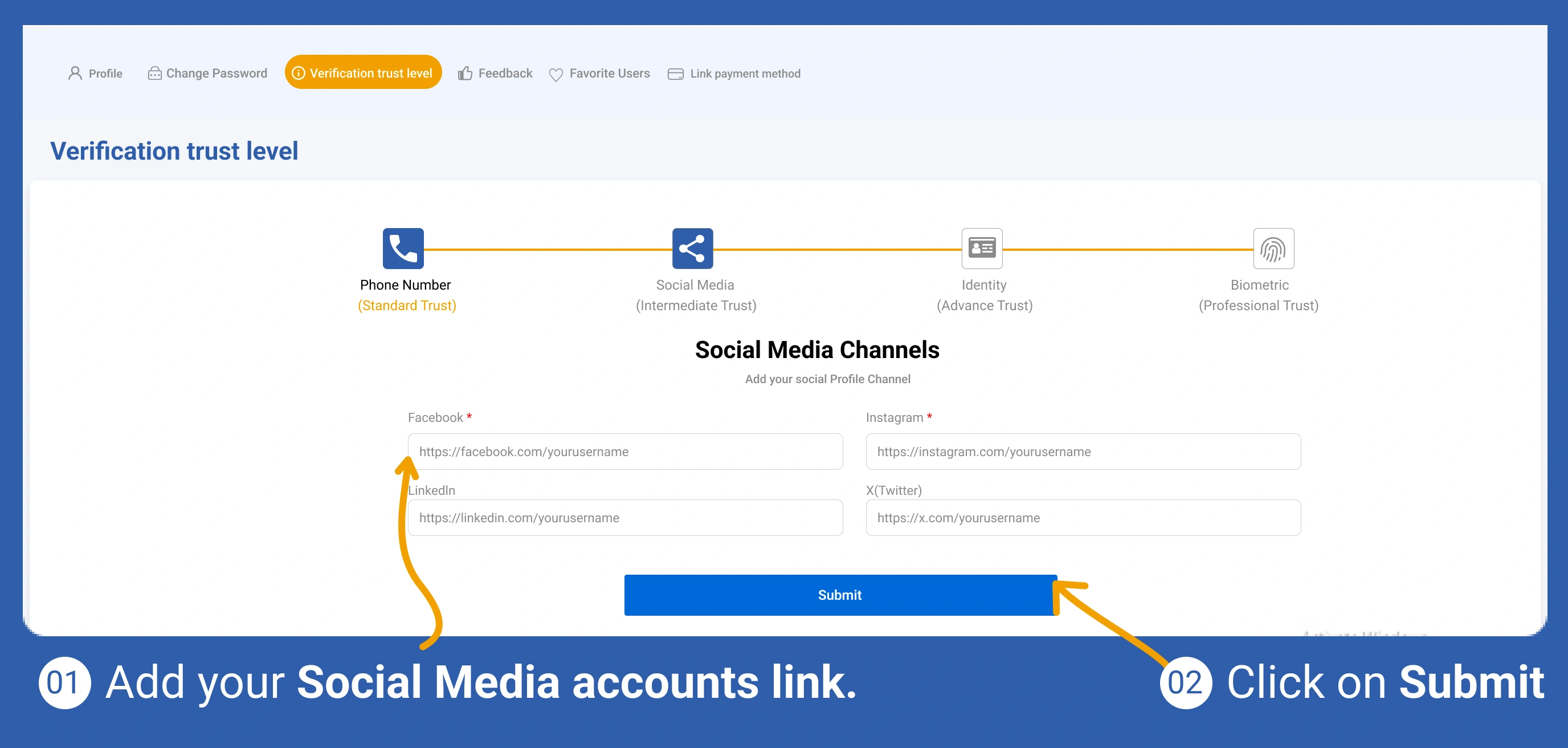1568x748 pixels.
Task: Click the Biometric step label
Action: (x=1259, y=285)
